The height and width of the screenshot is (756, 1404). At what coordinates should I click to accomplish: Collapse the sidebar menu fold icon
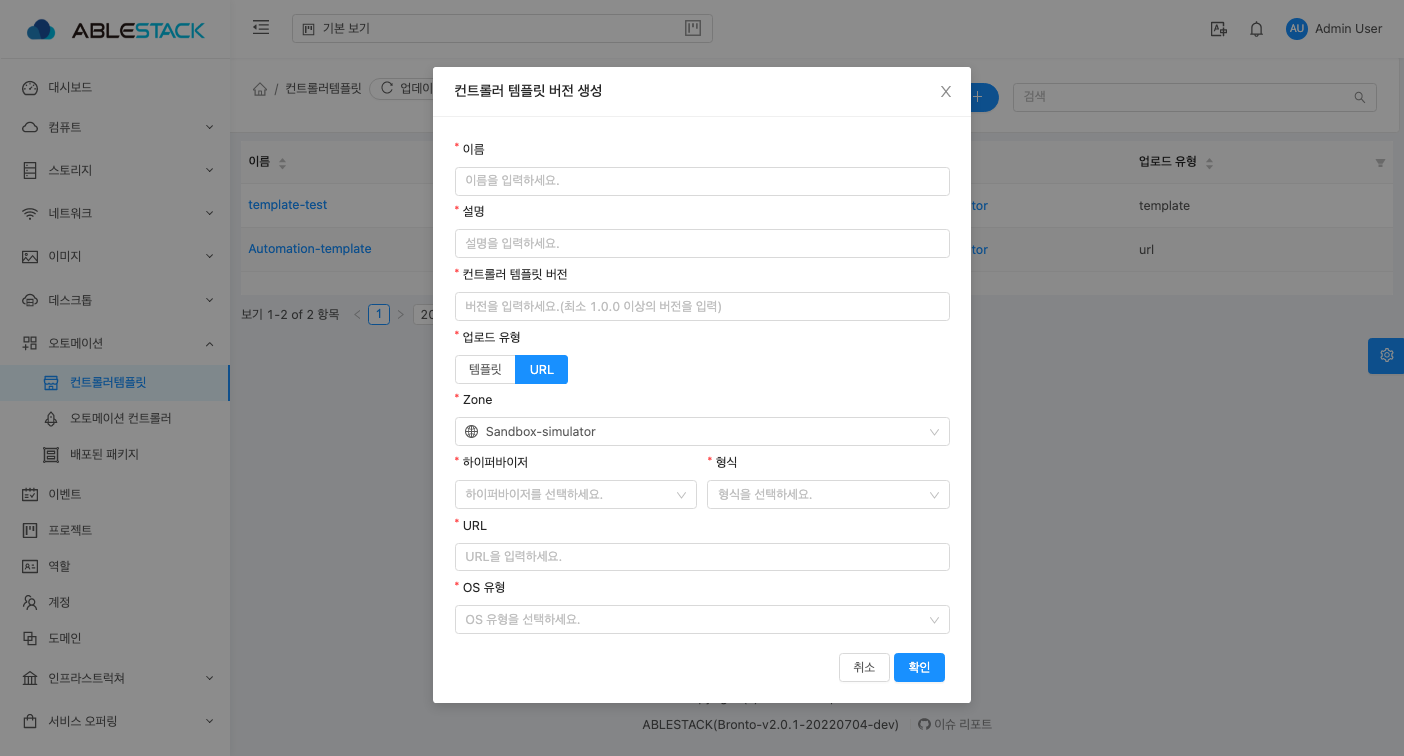261,28
